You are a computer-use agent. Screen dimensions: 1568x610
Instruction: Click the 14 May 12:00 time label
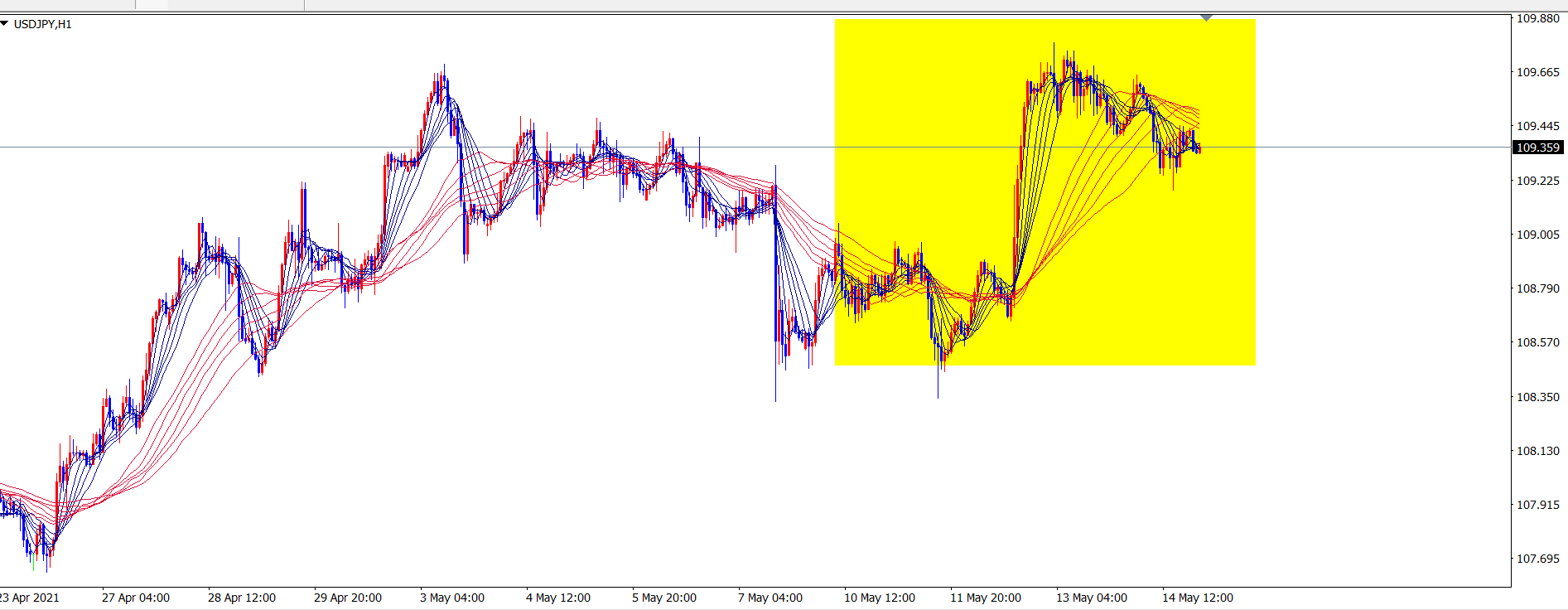1198,598
